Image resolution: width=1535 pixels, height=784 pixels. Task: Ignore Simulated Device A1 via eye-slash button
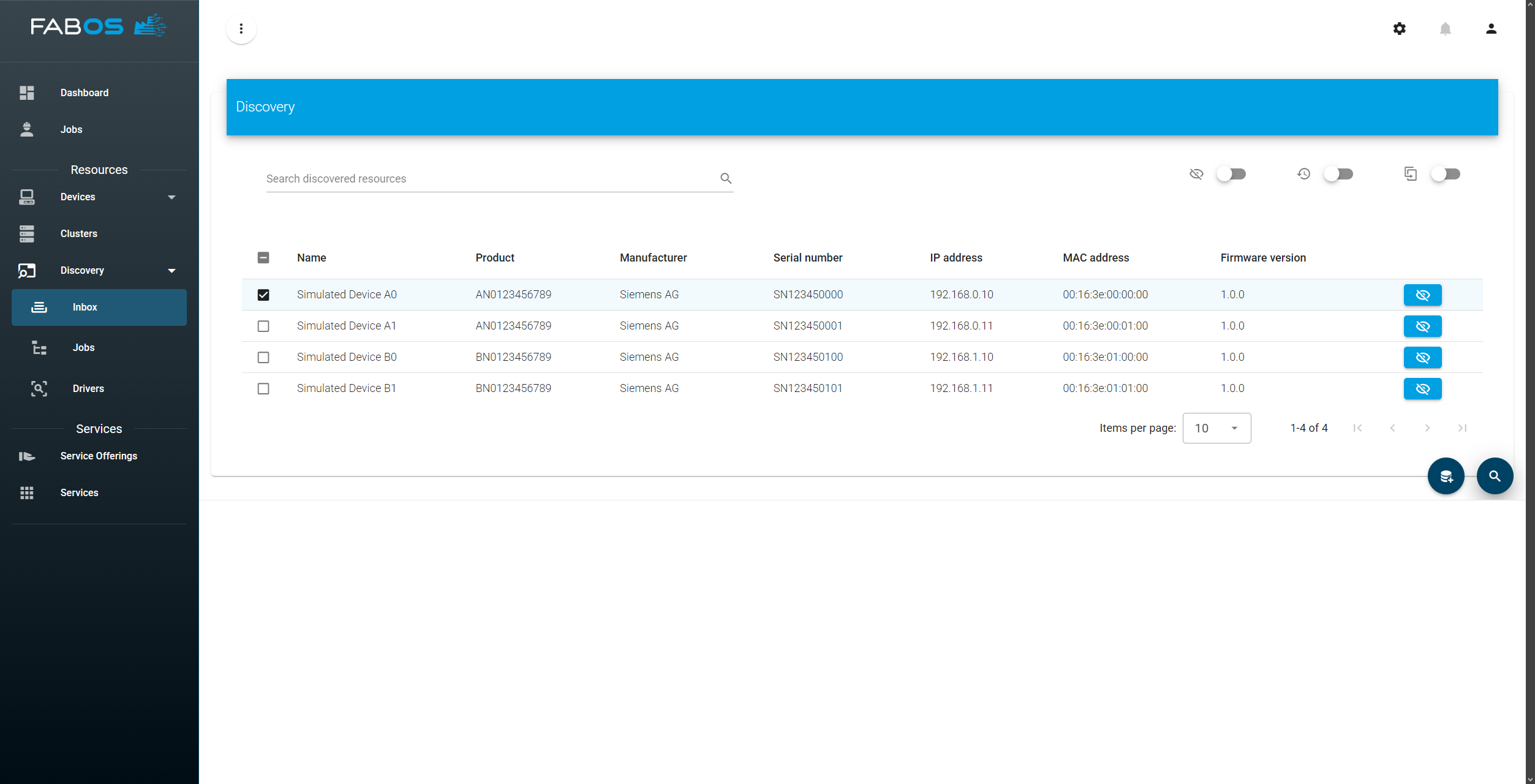tap(1422, 326)
